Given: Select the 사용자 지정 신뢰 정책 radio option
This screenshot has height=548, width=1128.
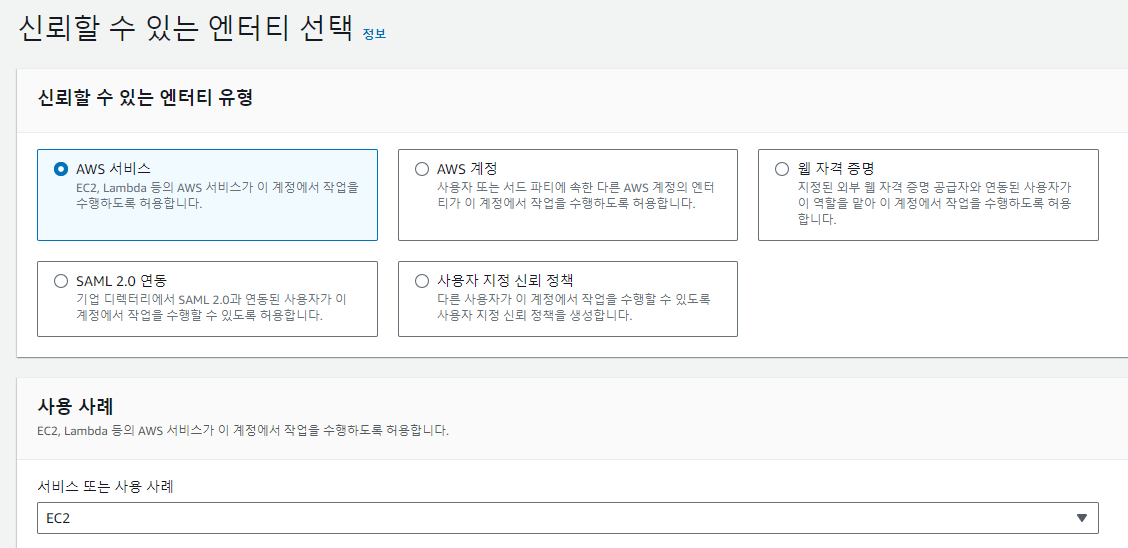Looking at the screenshot, I should pos(422,281).
